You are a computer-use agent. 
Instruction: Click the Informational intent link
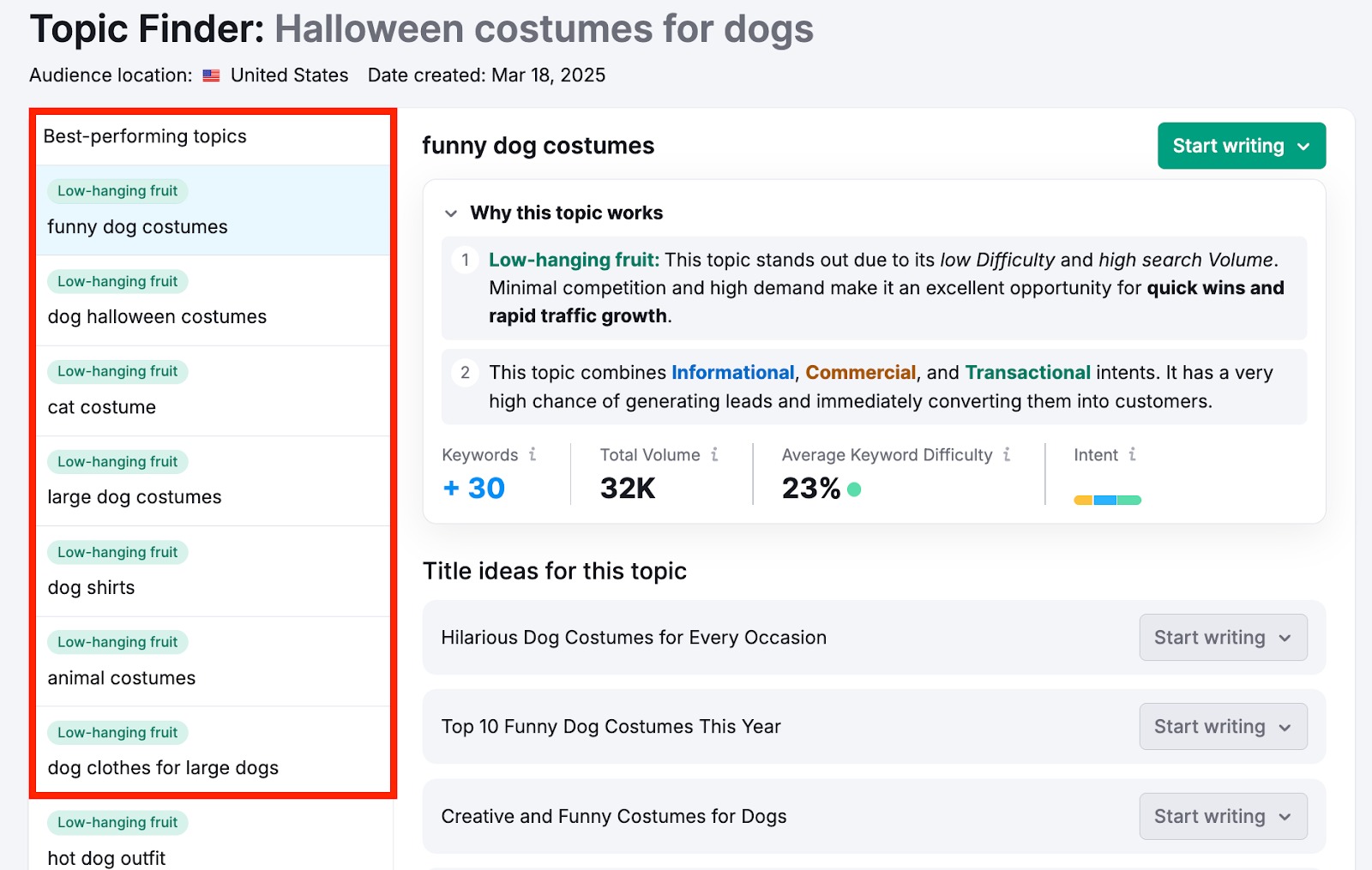(x=732, y=372)
